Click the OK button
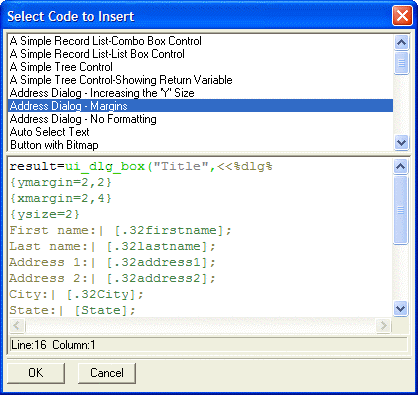 [x=36, y=373]
